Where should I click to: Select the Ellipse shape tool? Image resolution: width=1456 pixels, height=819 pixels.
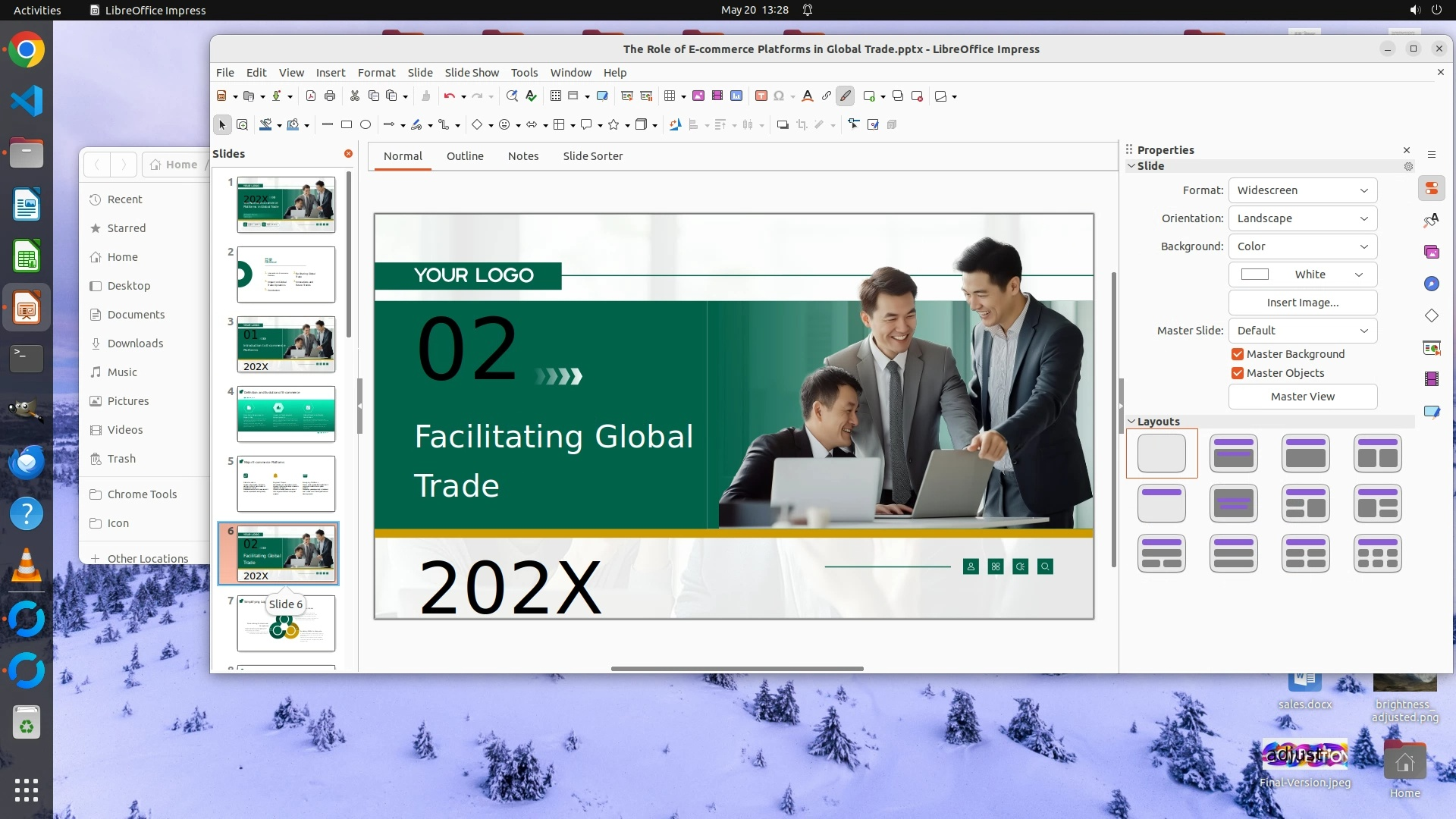click(366, 124)
